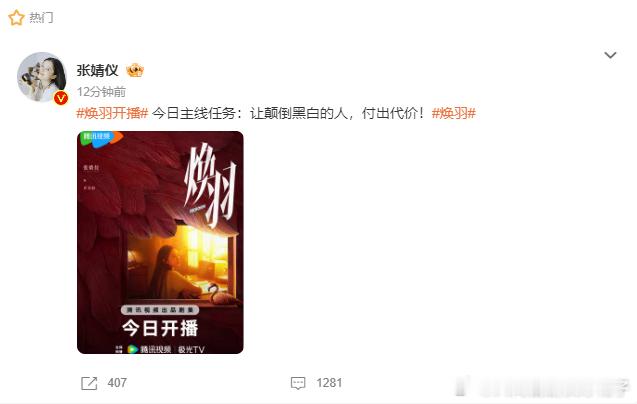The height and width of the screenshot is (404, 637).
Task: Open the 热门 label
Action: (x=41, y=17)
